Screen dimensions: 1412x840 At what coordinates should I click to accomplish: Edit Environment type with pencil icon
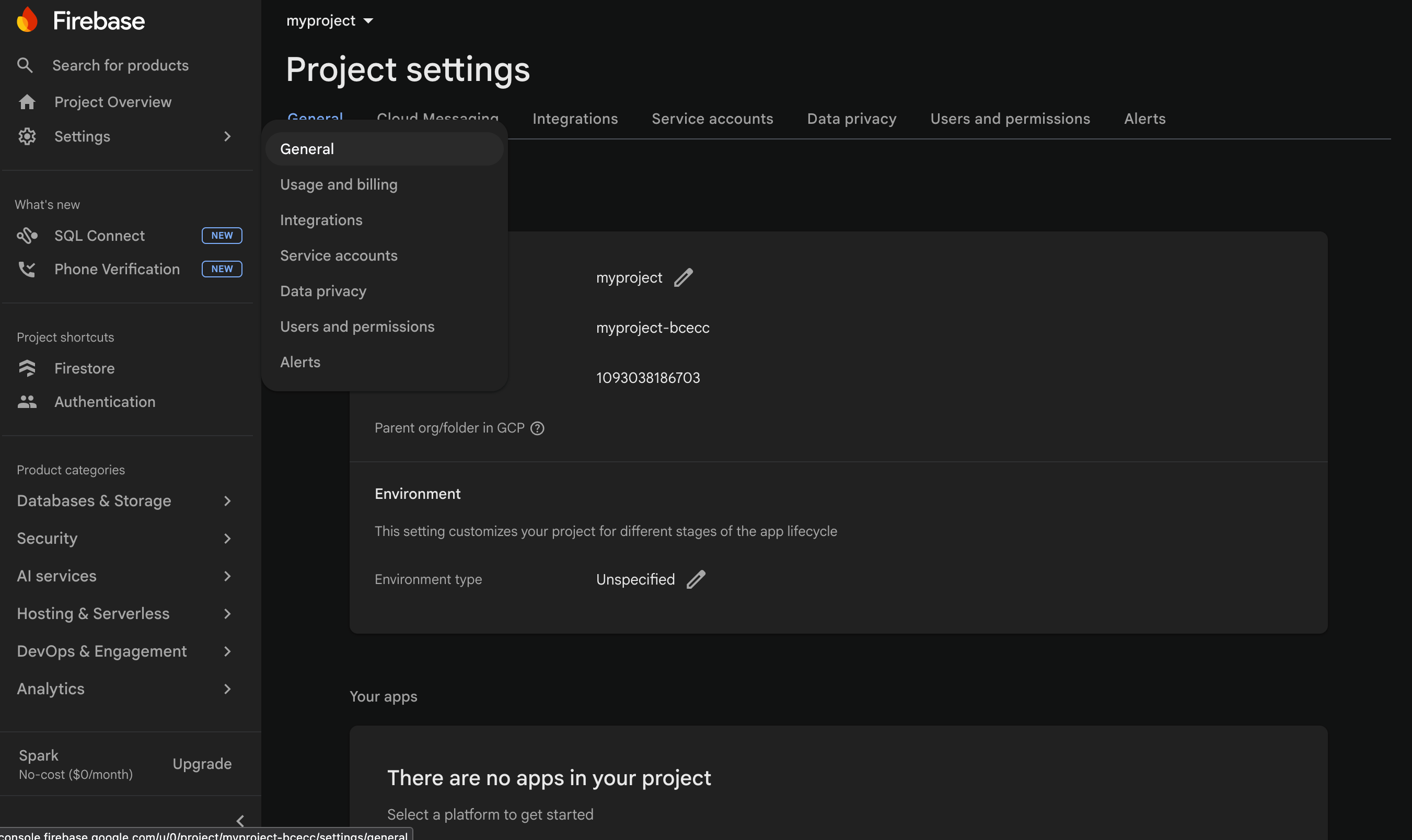tap(696, 579)
